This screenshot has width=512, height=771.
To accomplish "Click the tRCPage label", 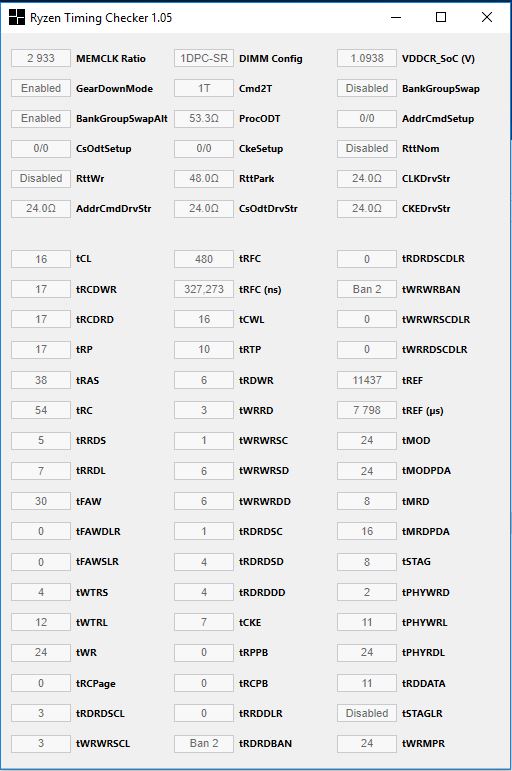I will click(96, 683).
